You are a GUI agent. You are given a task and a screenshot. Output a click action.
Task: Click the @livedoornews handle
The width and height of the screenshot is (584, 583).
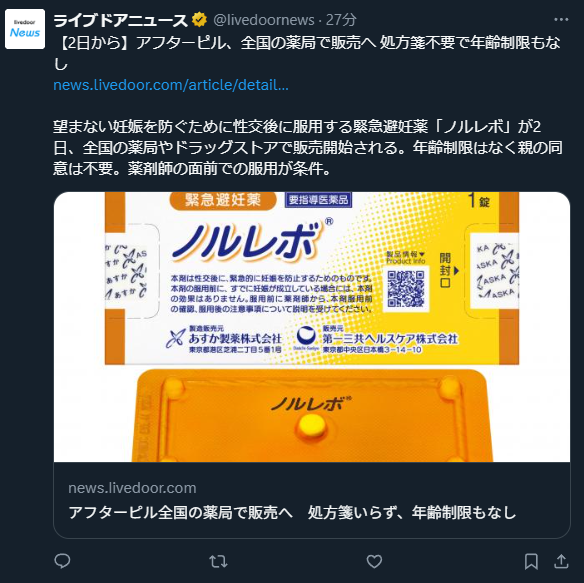coord(264,20)
